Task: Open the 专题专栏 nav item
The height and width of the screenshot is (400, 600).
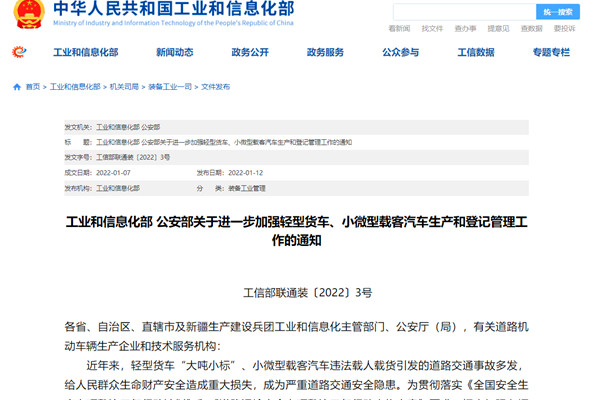Action: 551,52
